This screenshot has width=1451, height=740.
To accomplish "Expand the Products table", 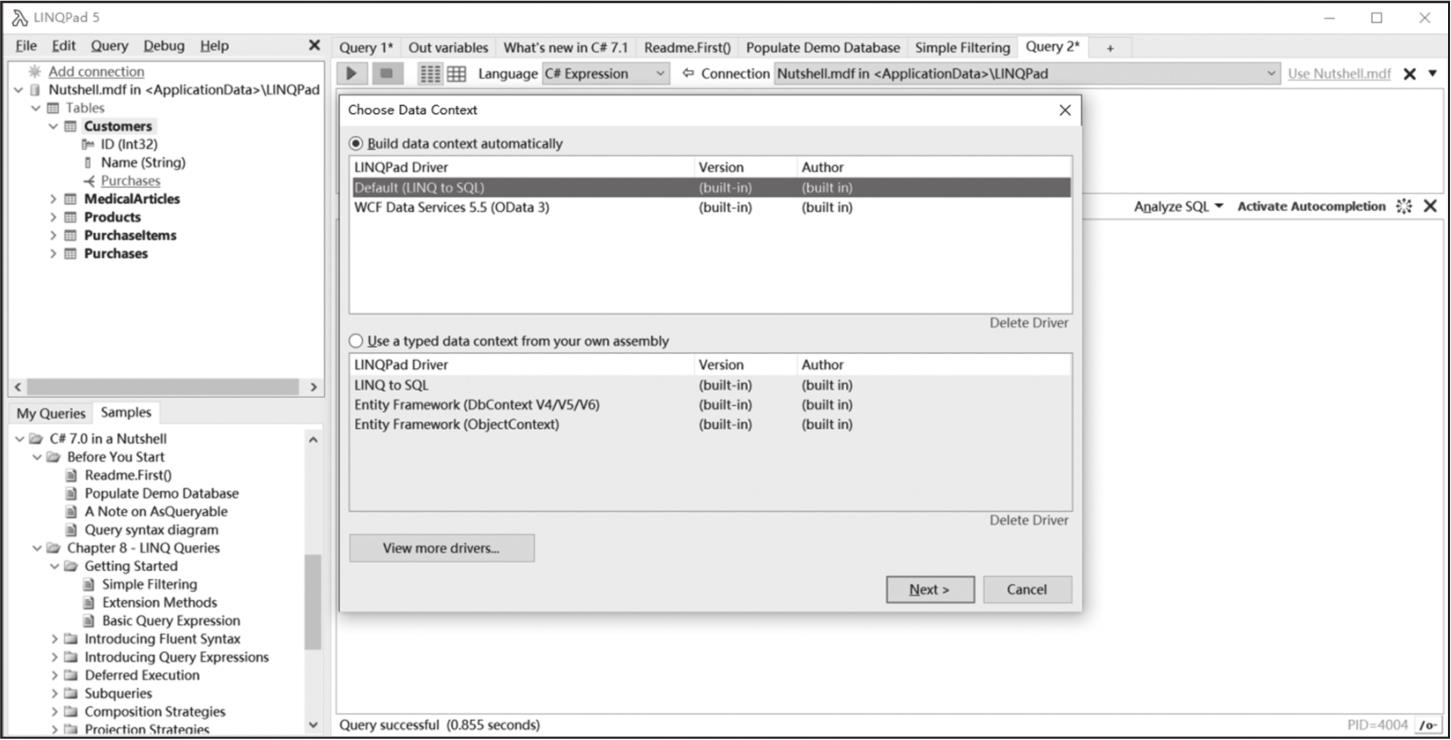I will (54, 217).
